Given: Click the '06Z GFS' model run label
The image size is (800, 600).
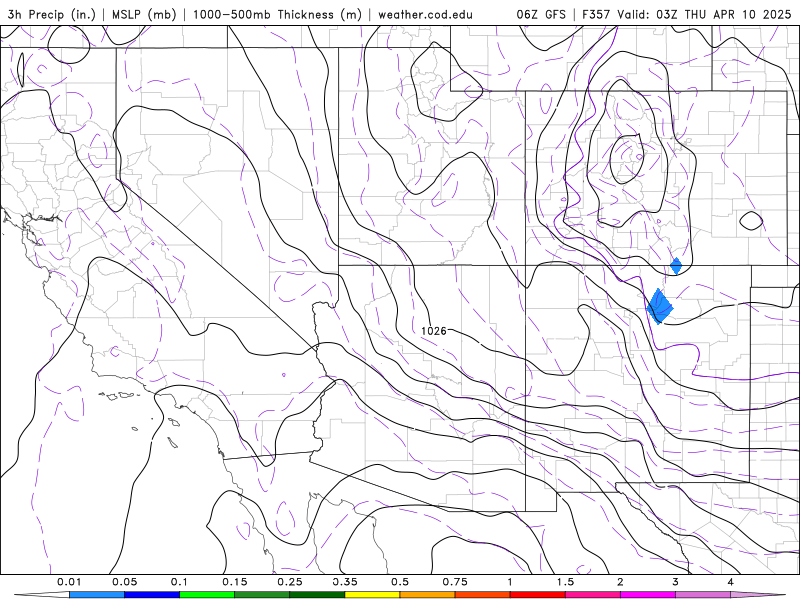Looking at the screenshot, I should point(541,14).
